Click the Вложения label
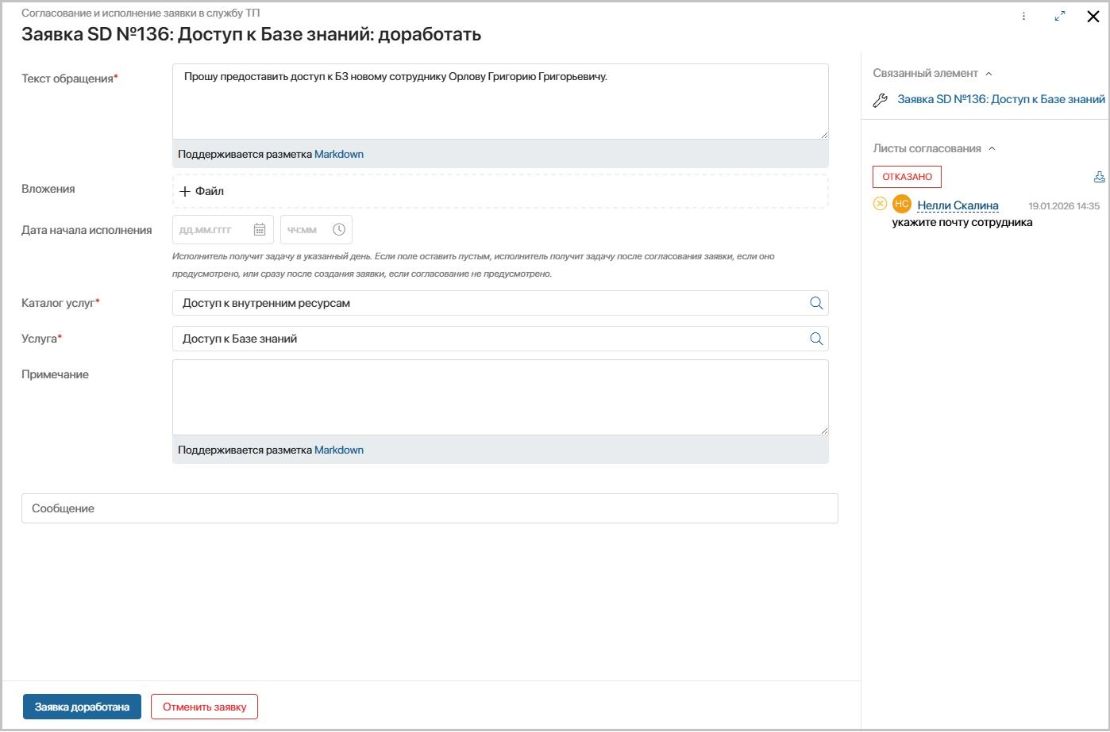 pyautogui.click(x=48, y=189)
